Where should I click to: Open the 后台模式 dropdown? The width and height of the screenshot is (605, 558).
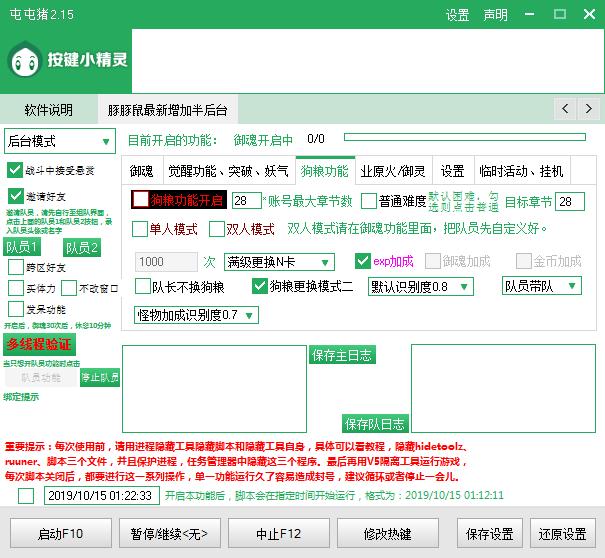pos(59,141)
